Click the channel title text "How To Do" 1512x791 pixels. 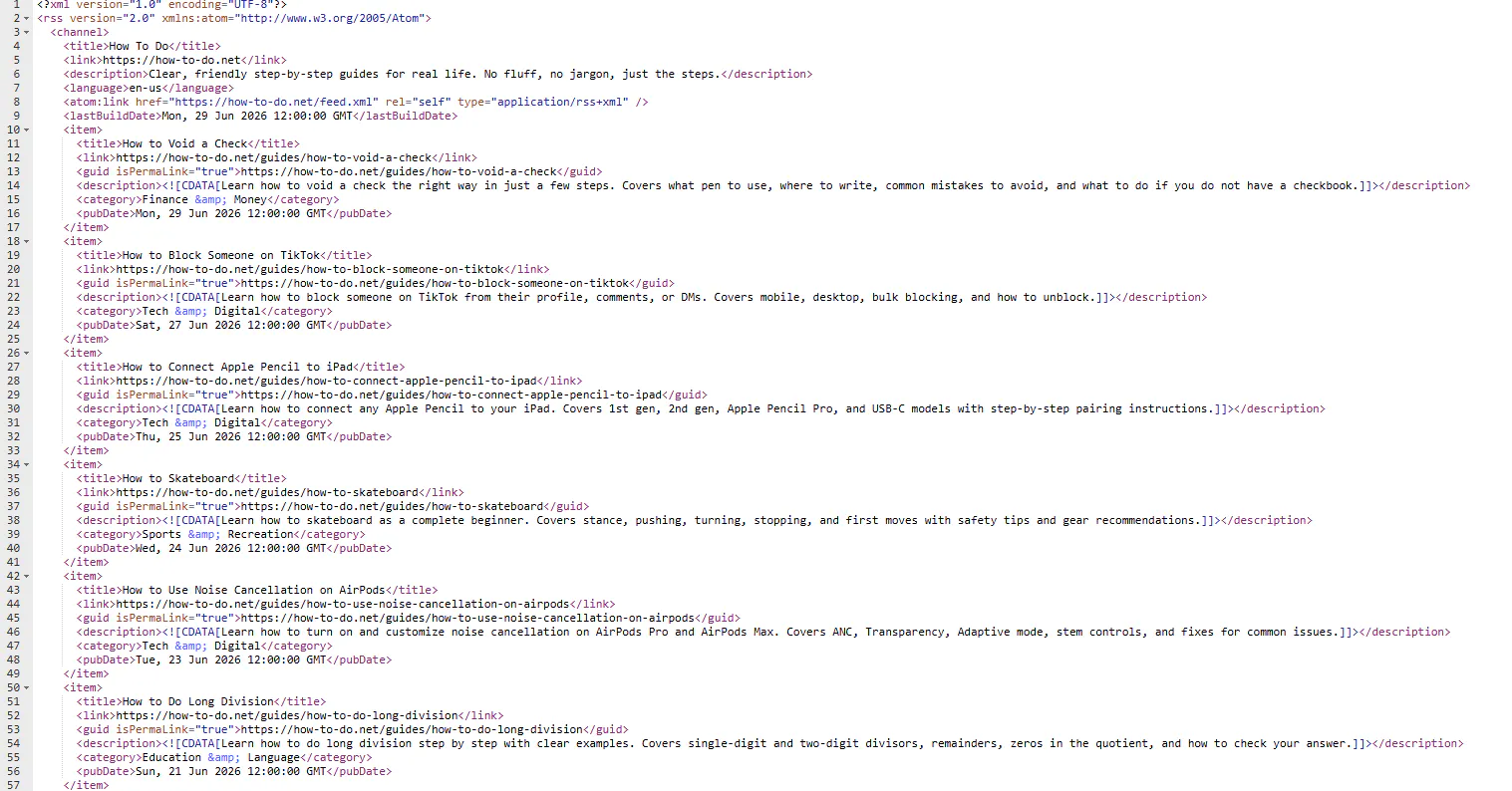tap(139, 46)
